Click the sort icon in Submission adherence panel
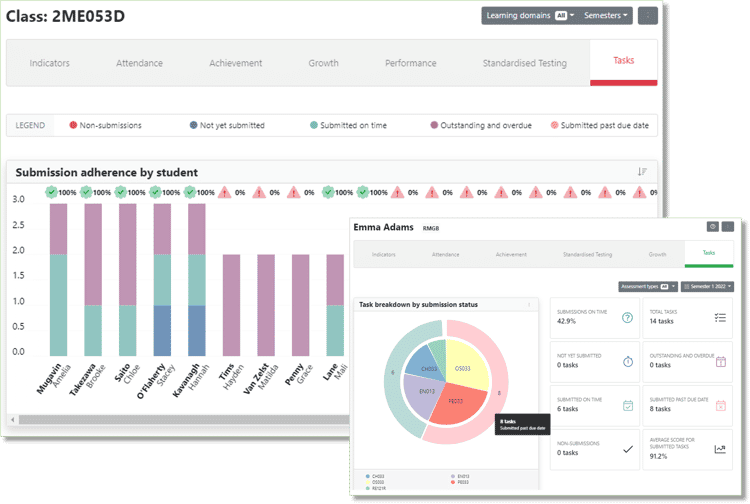Image resolution: width=750 pixels, height=504 pixels. (x=642, y=172)
